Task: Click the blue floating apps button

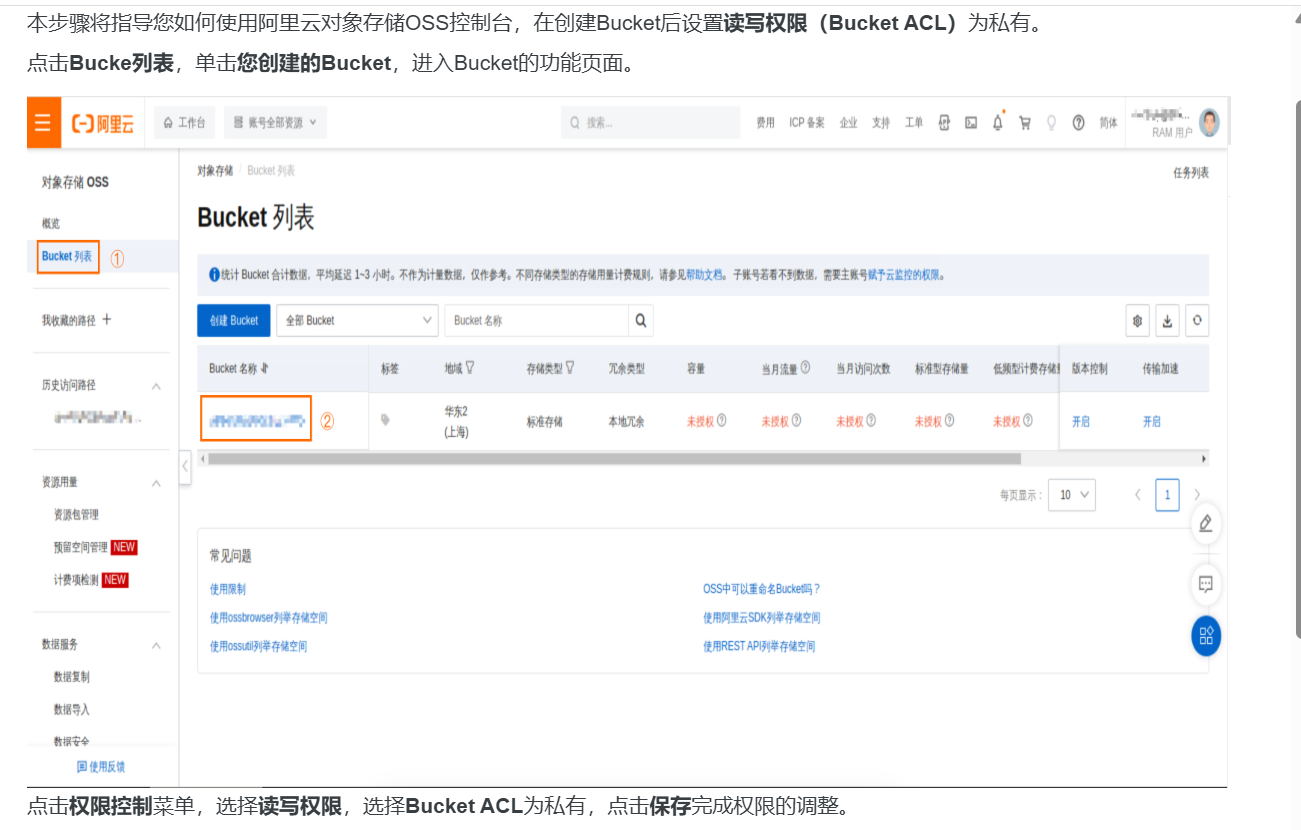Action: [1206, 636]
